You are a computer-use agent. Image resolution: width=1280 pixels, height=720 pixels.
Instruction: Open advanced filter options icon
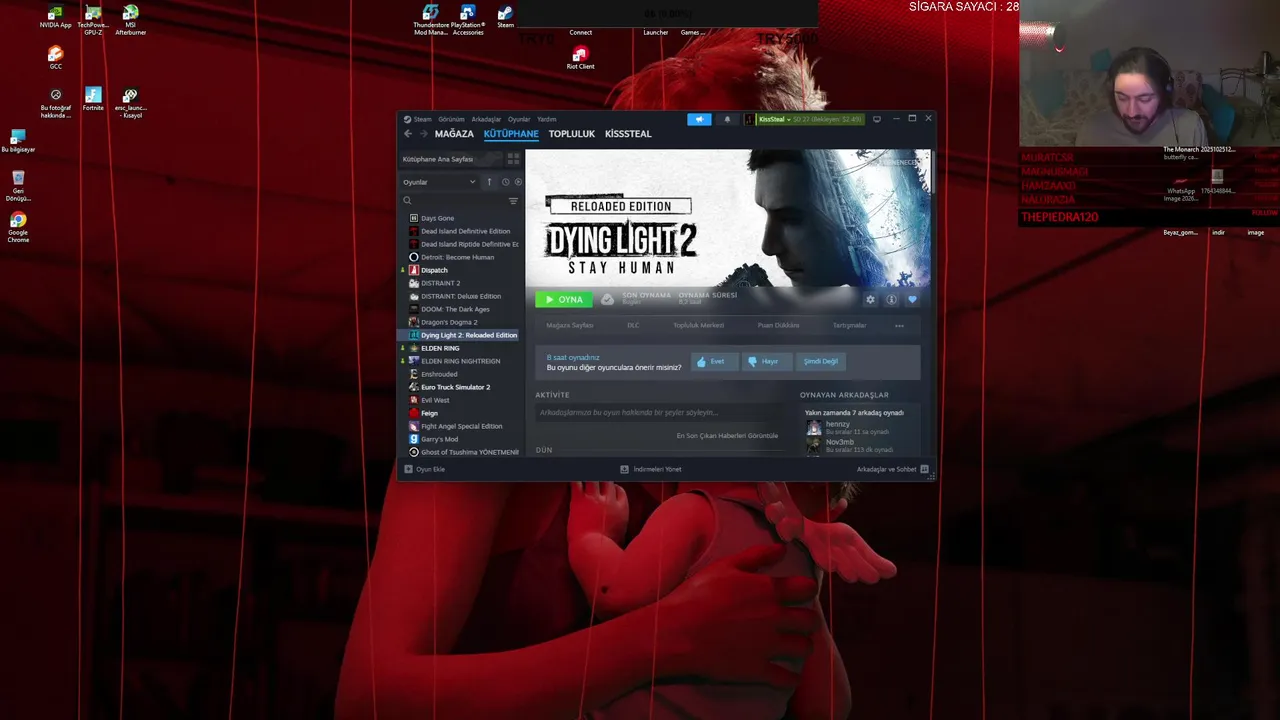click(x=513, y=201)
